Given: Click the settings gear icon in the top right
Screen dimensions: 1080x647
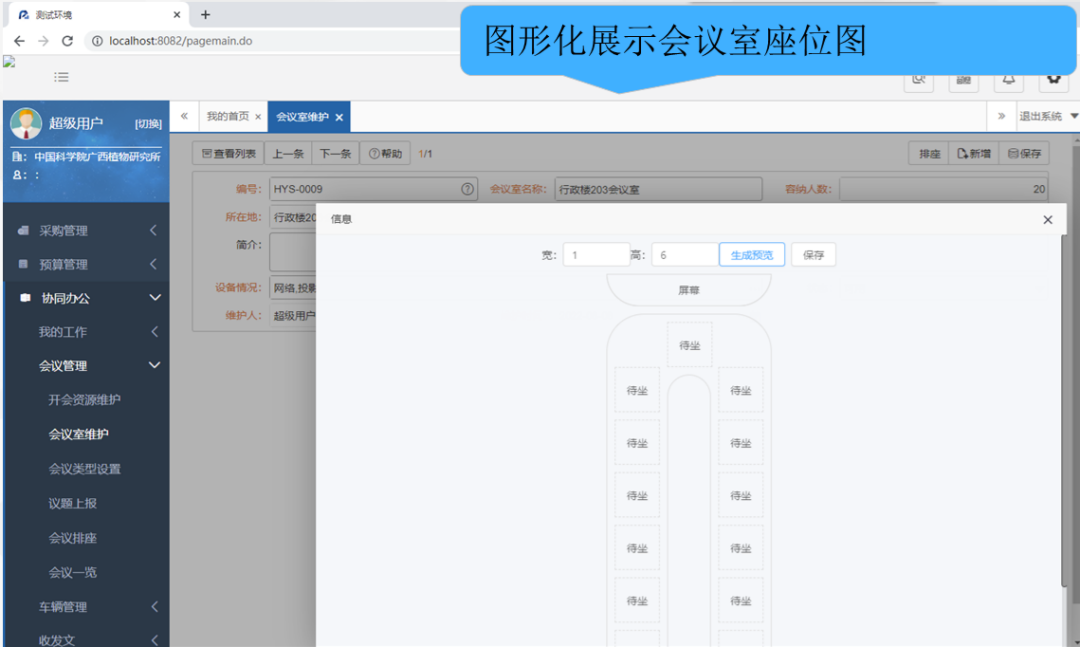Looking at the screenshot, I should [x=1053, y=79].
